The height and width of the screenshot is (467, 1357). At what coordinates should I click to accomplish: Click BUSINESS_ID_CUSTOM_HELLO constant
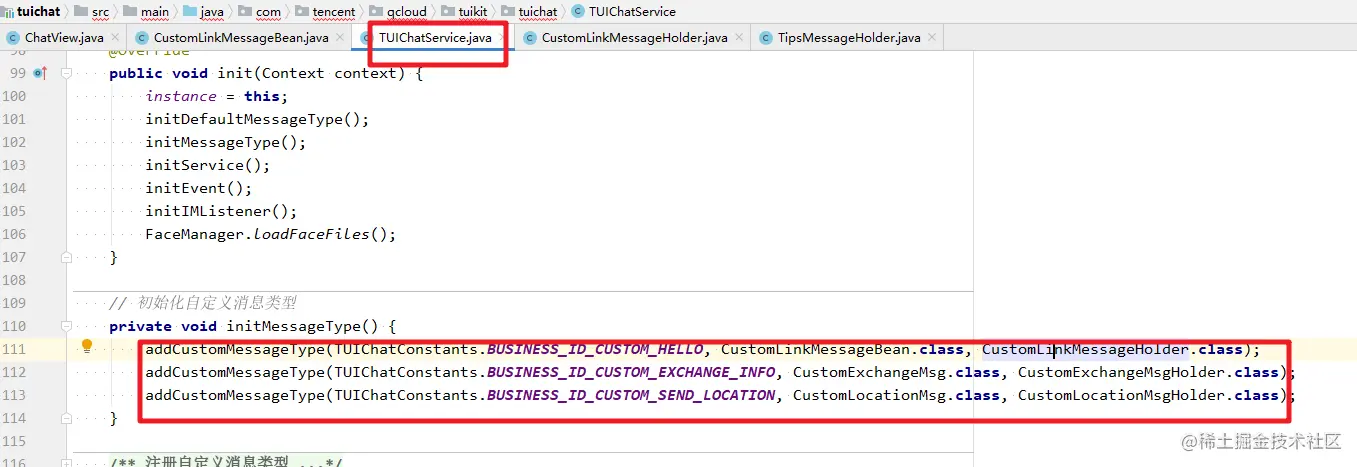click(x=596, y=349)
